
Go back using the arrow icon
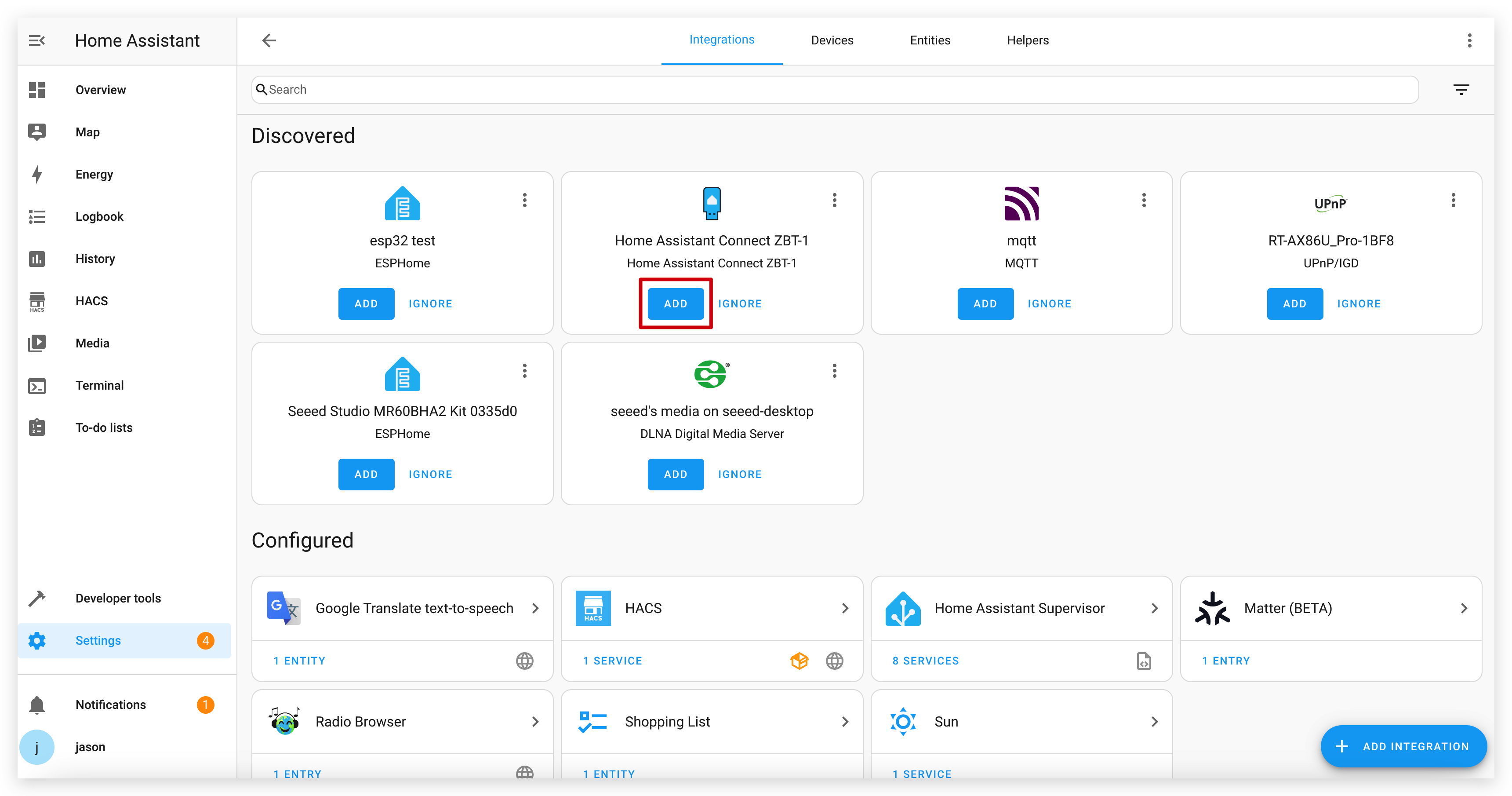tap(269, 40)
